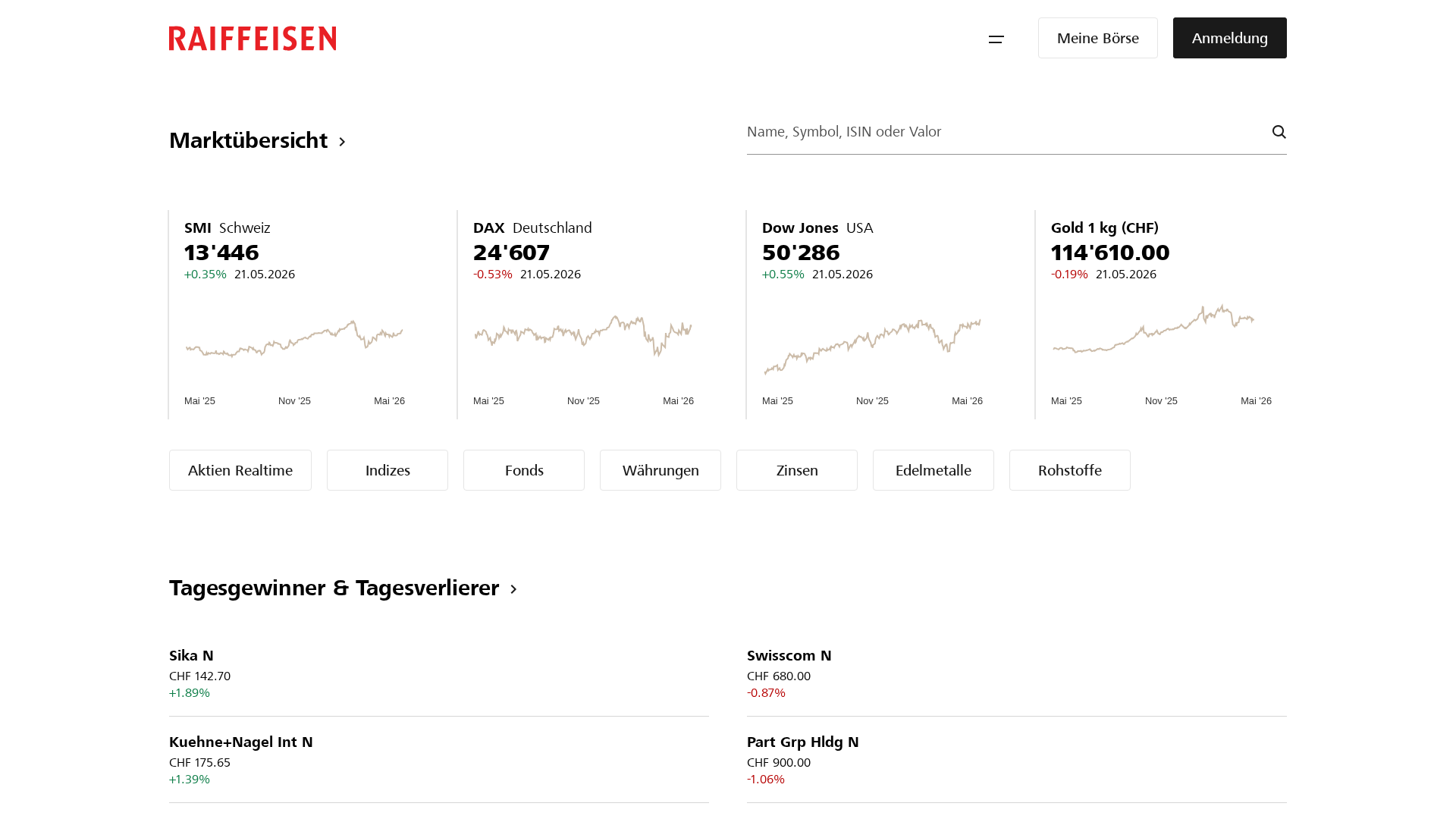Click the search magnifier icon
Viewport: 1456px width, 819px height.
(x=1279, y=132)
